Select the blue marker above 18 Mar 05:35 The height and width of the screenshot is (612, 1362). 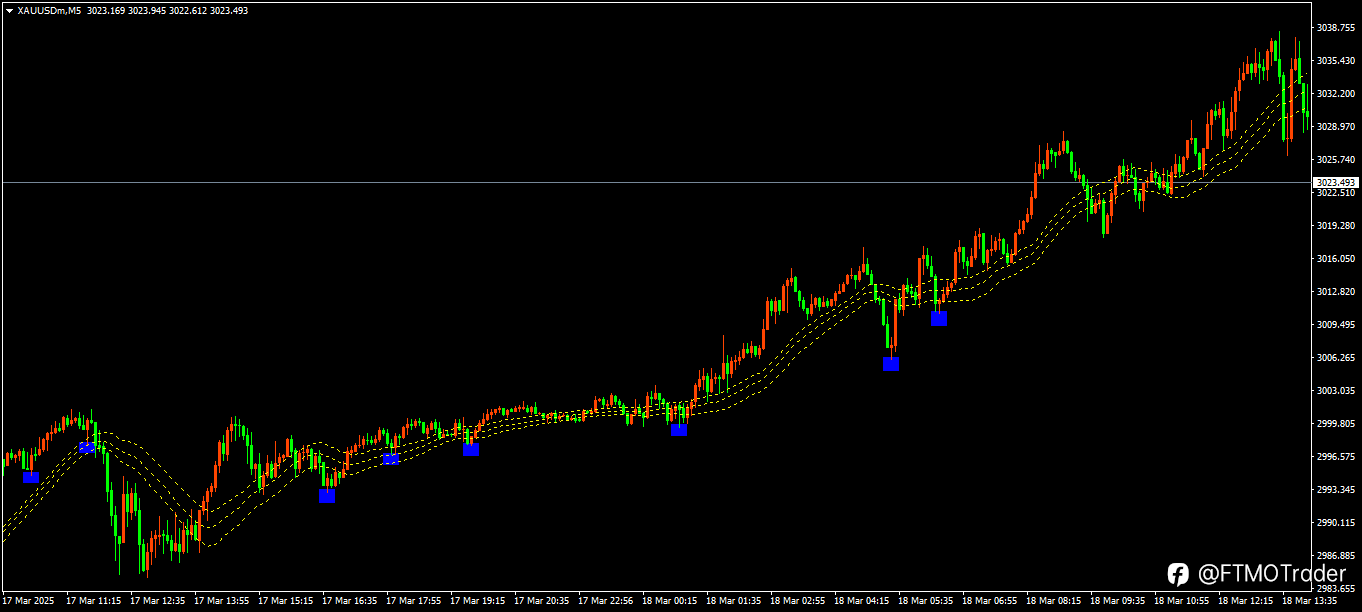pos(939,318)
